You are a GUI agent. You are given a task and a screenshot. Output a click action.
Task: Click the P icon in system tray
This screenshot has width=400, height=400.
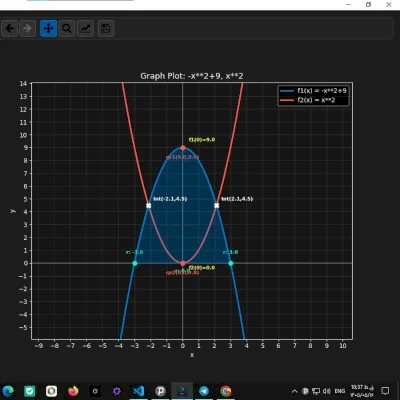click(x=305, y=391)
